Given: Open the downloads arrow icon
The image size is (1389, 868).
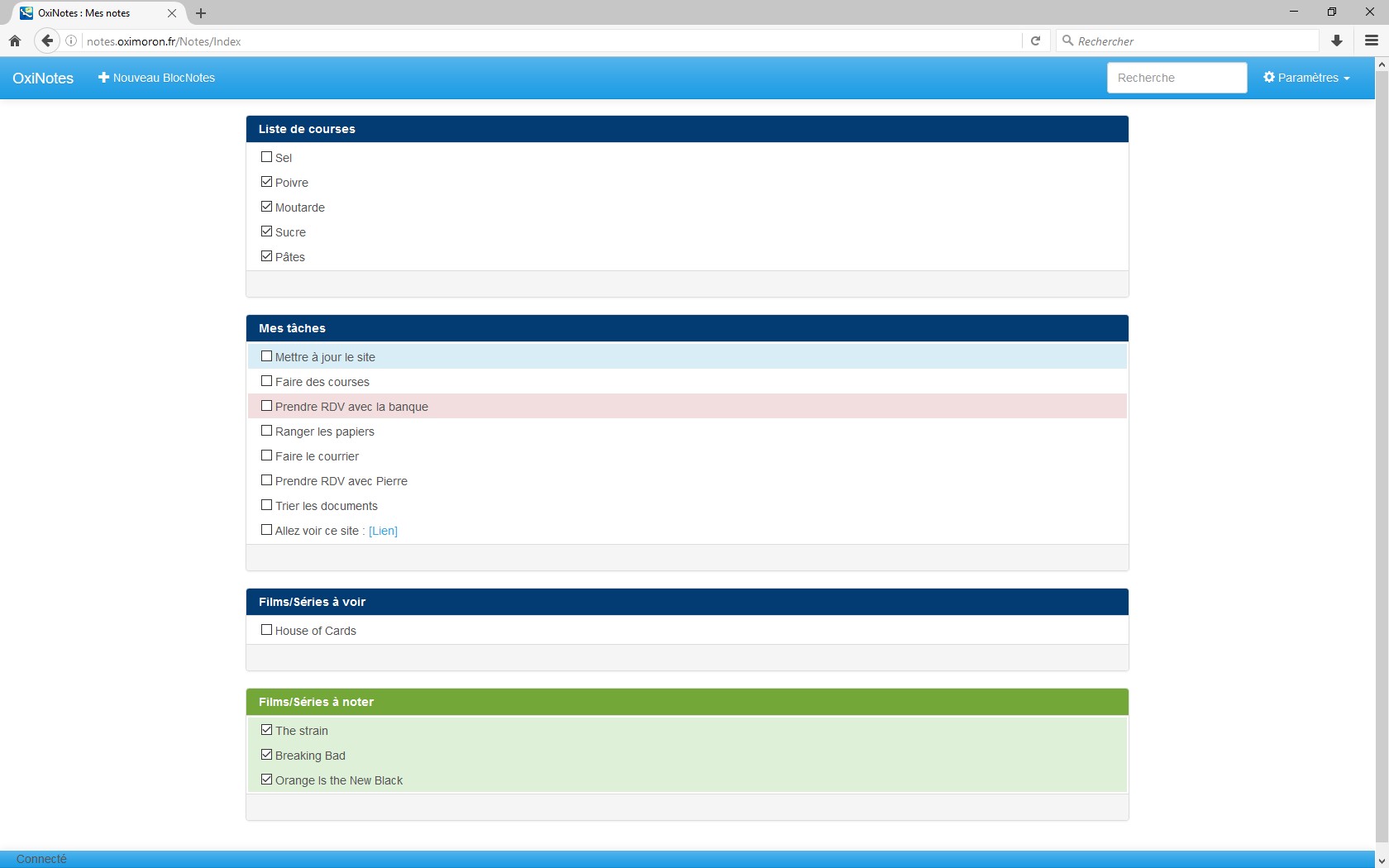Looking at the screenshot, I should tap(1337, 41).
